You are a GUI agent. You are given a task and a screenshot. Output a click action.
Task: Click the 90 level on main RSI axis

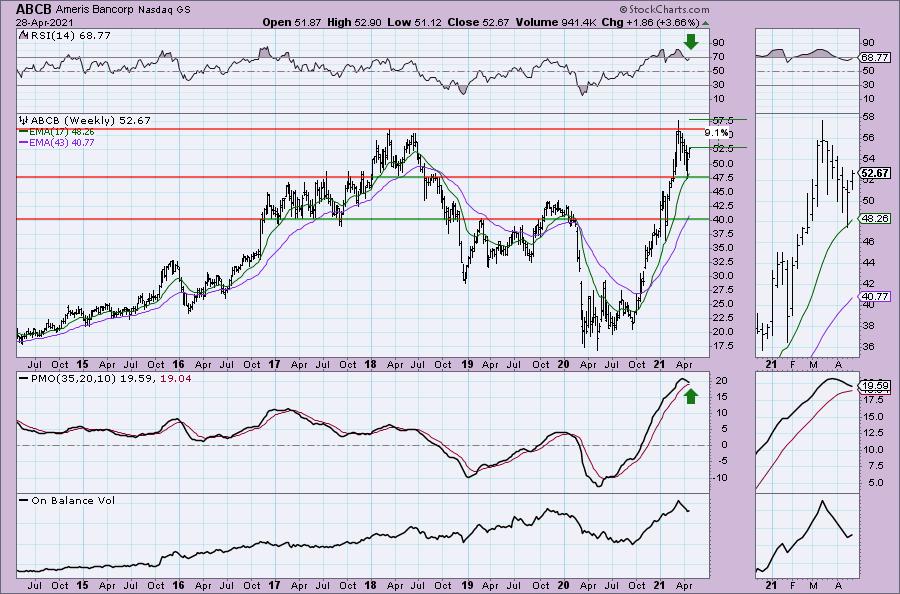coord(719,43)
